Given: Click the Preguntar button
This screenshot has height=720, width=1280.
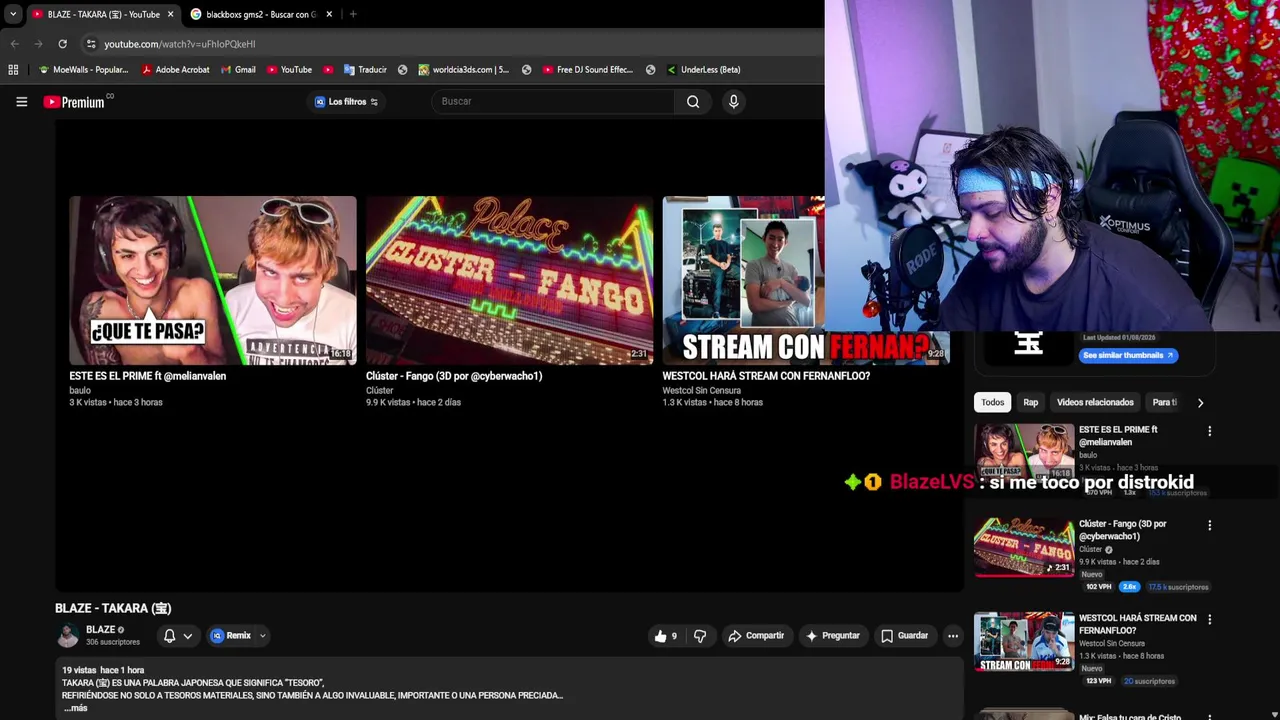Looking at the screenshot, I should [832, 636].
